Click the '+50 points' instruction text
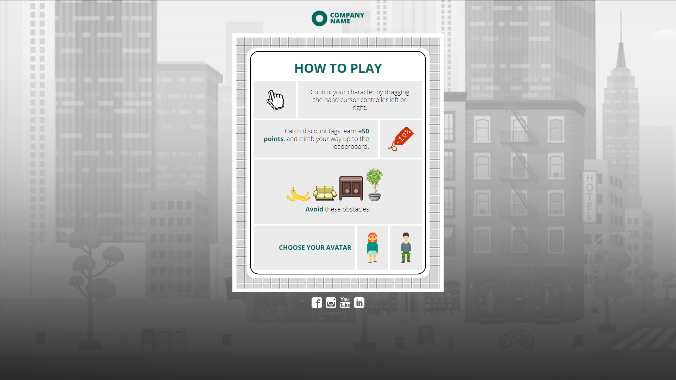This screenshot has width=676, height=380. coord(316,138)
